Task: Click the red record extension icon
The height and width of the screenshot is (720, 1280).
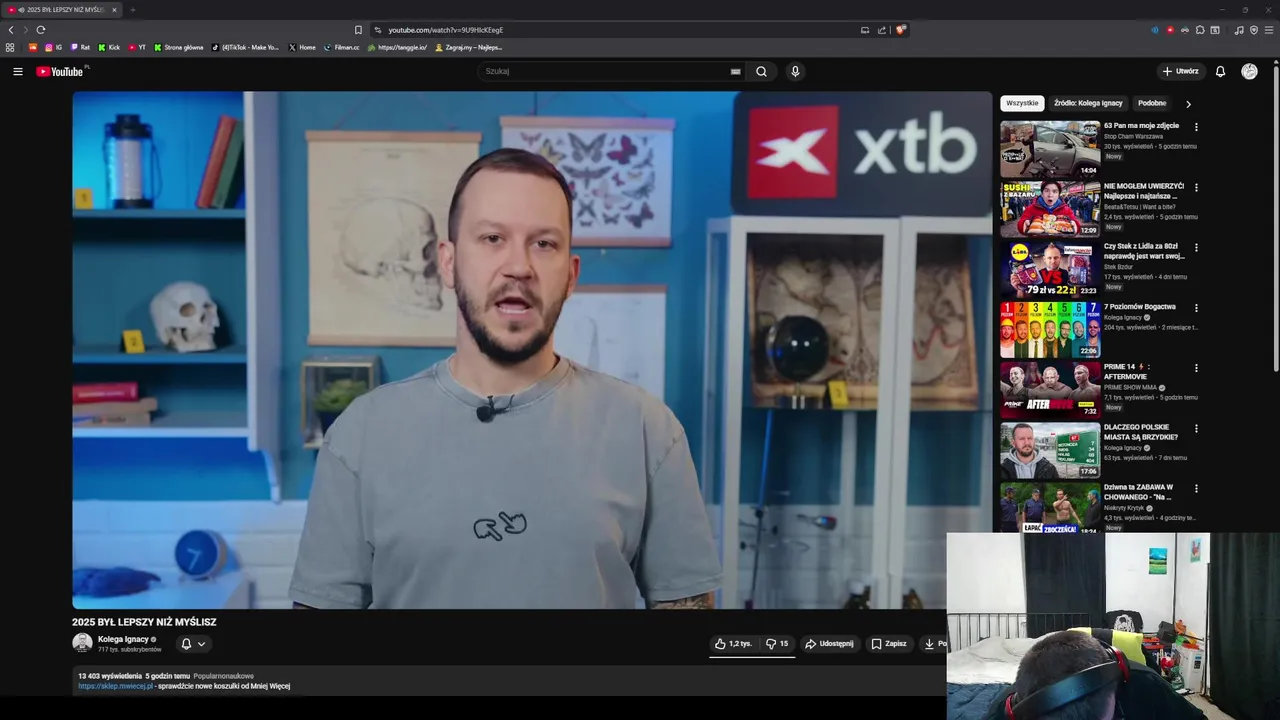Action: [1170, 30]
